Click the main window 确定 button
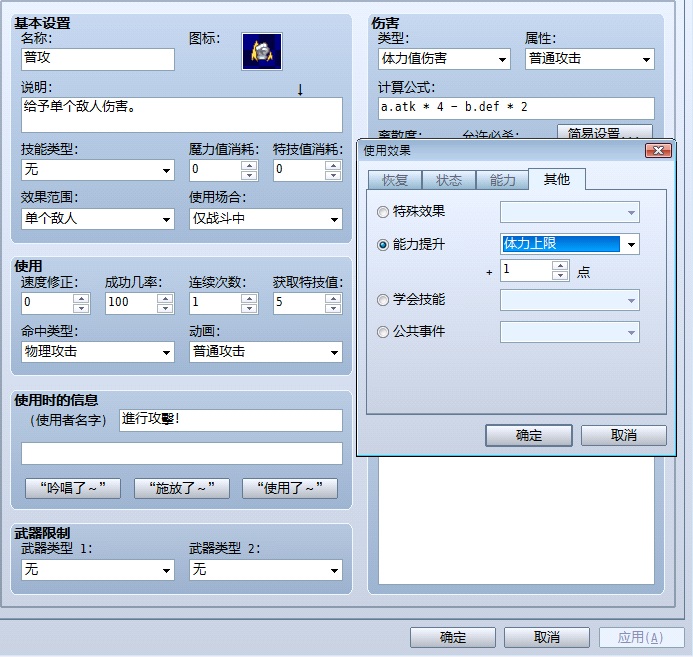 453,638
